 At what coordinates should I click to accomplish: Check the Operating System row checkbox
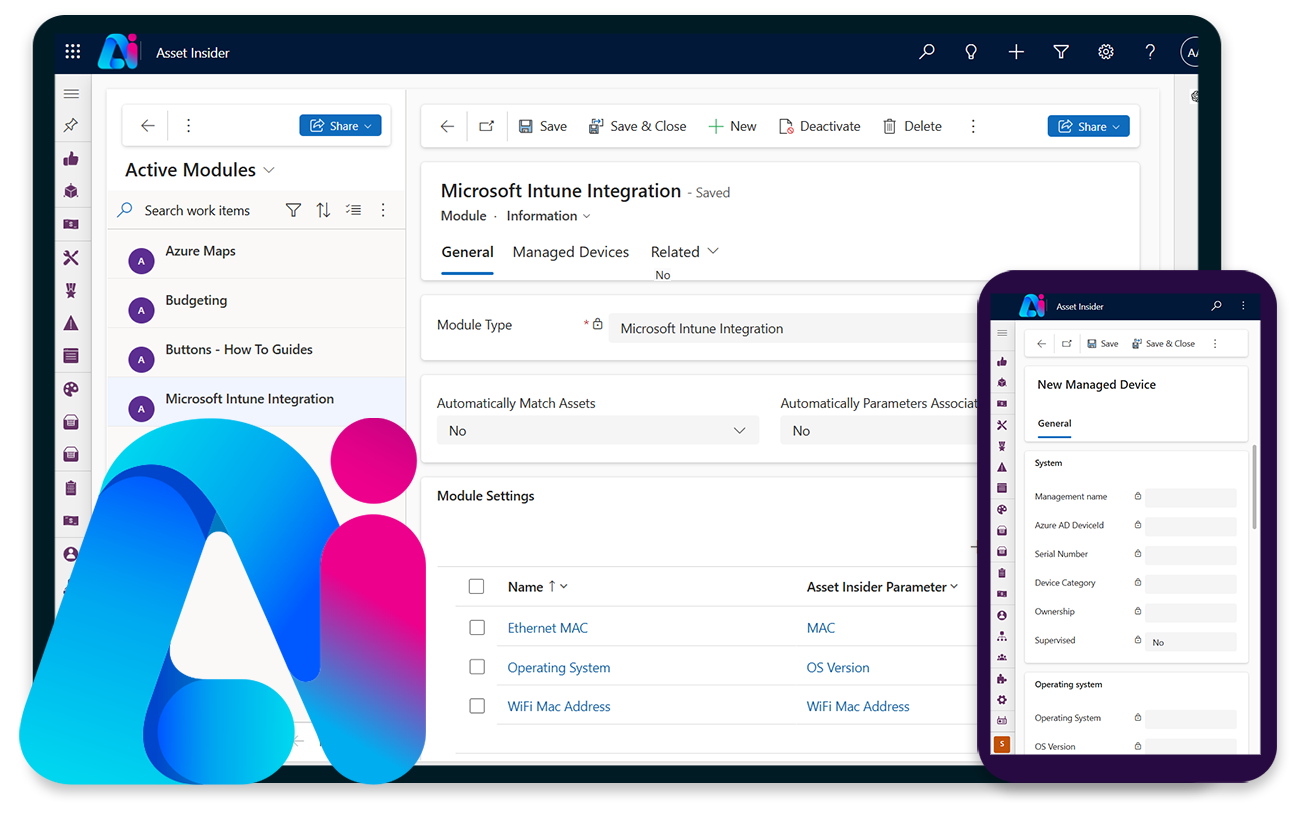click(x=477, y=667)
